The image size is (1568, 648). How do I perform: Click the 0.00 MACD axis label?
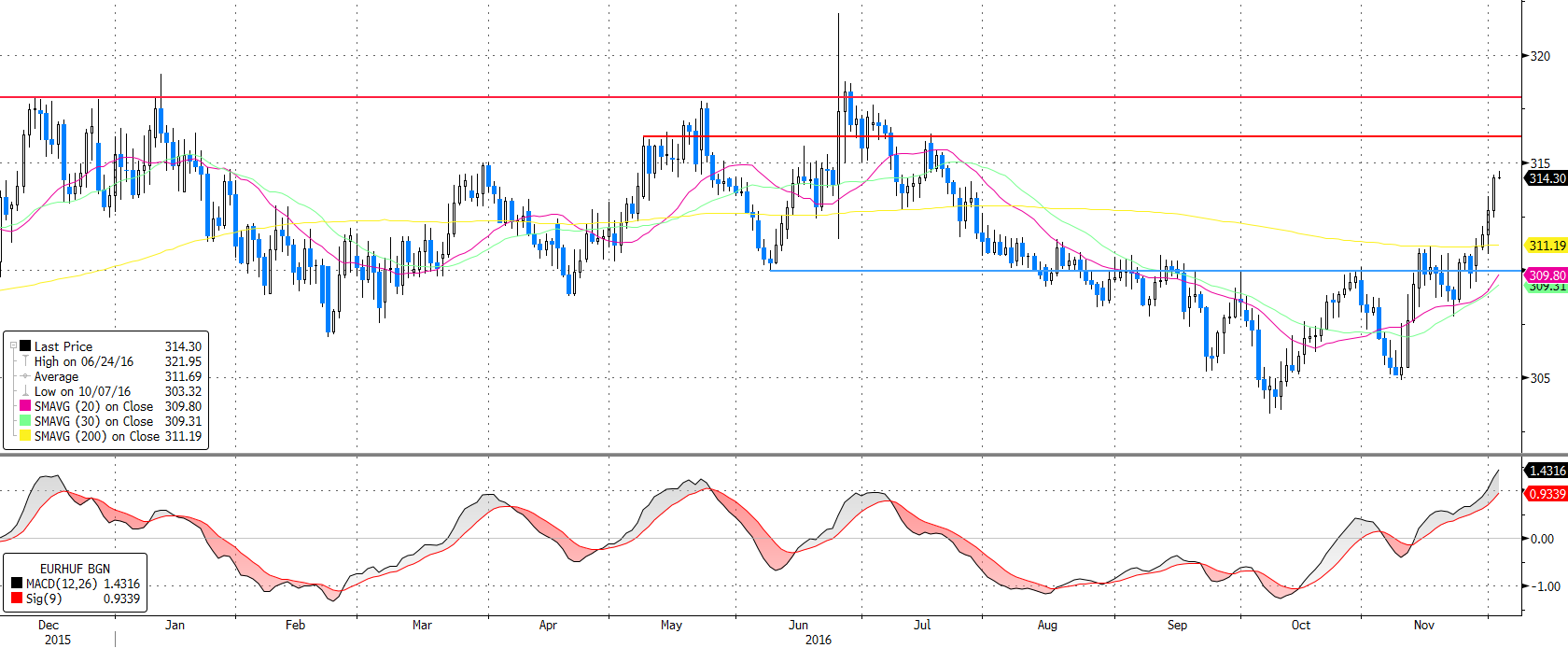[x=1542, y=539]
